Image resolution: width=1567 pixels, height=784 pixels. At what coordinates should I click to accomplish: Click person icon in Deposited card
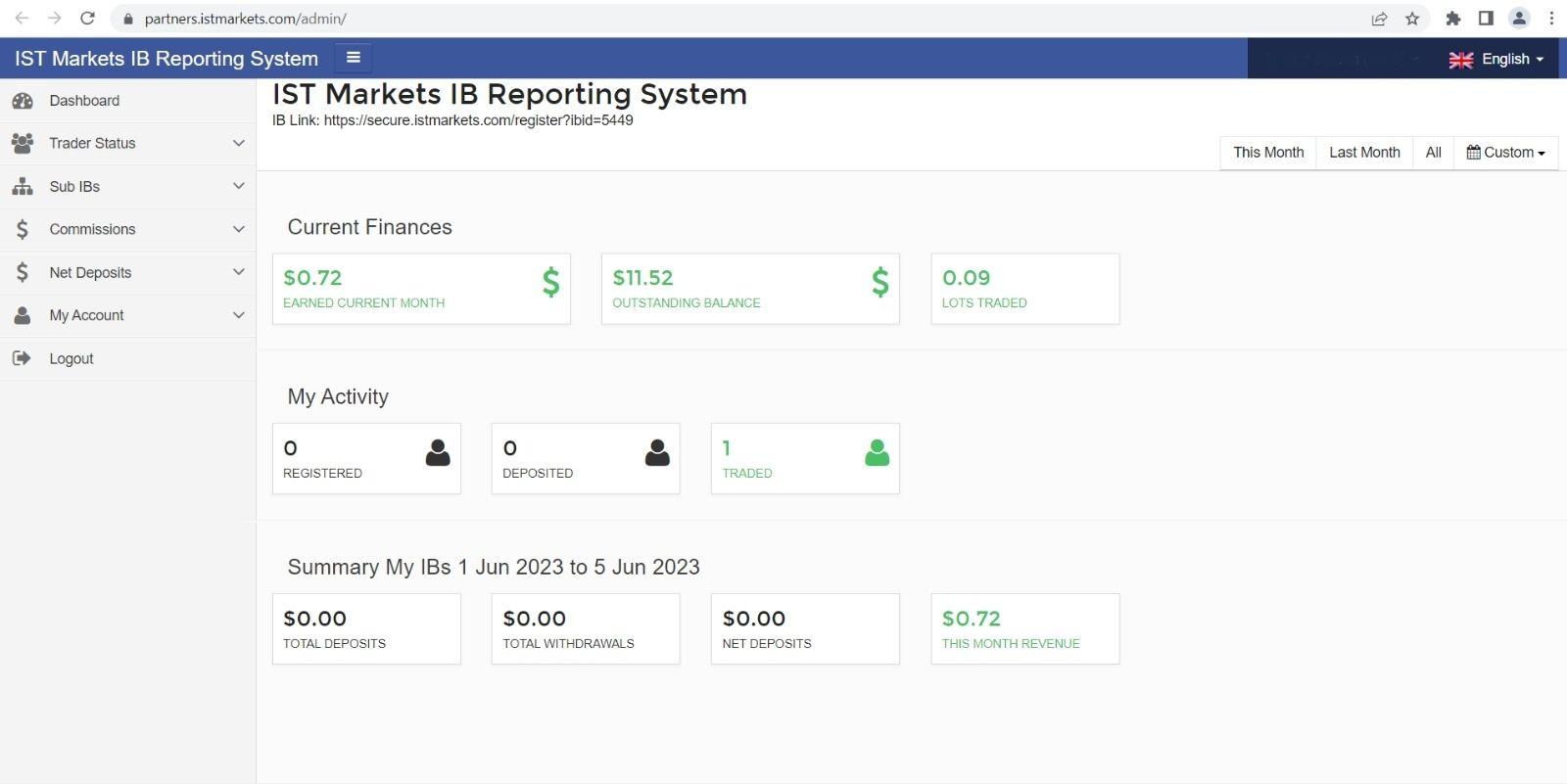tap(658, 452)
